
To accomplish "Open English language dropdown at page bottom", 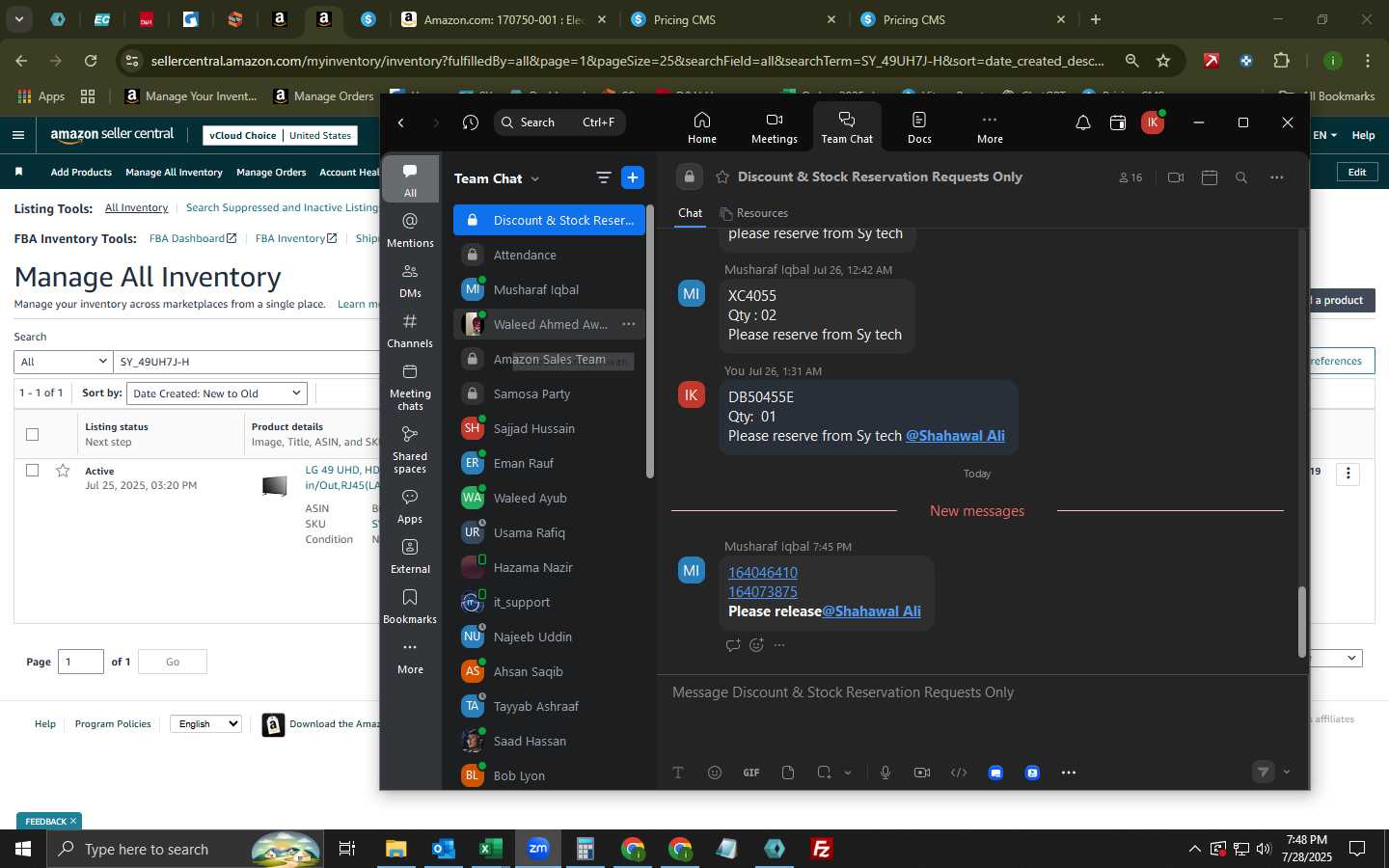I will coord(205,723).
